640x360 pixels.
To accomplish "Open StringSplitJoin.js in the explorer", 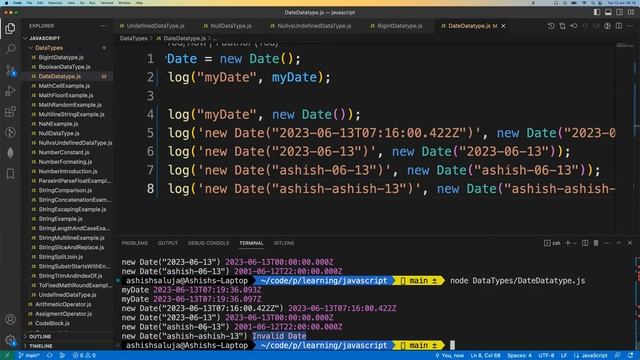I will (60, 257).
